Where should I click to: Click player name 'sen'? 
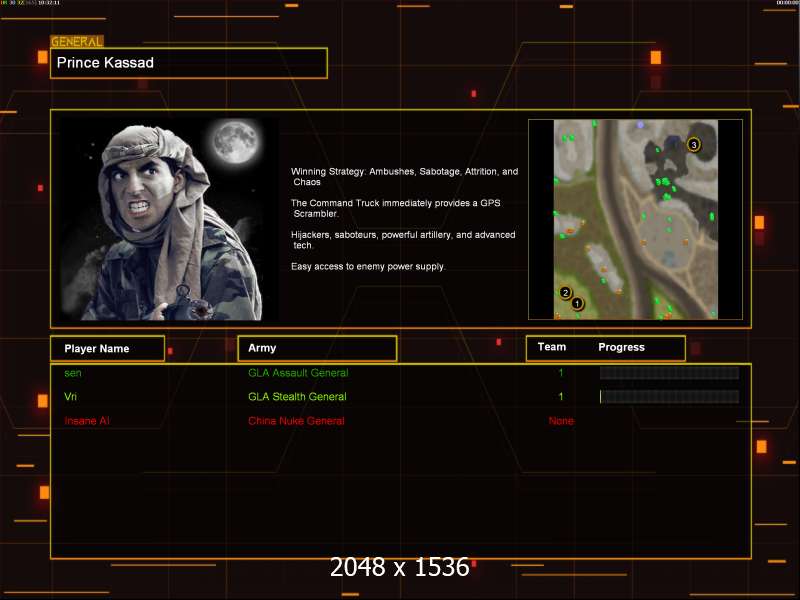pos(73,373)
